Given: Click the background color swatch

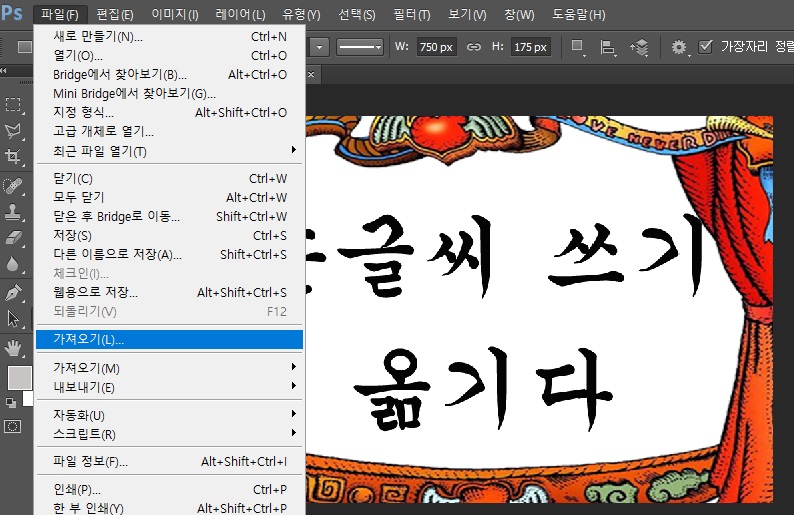Looking at the screenshot, I should [x=28, y=399].
